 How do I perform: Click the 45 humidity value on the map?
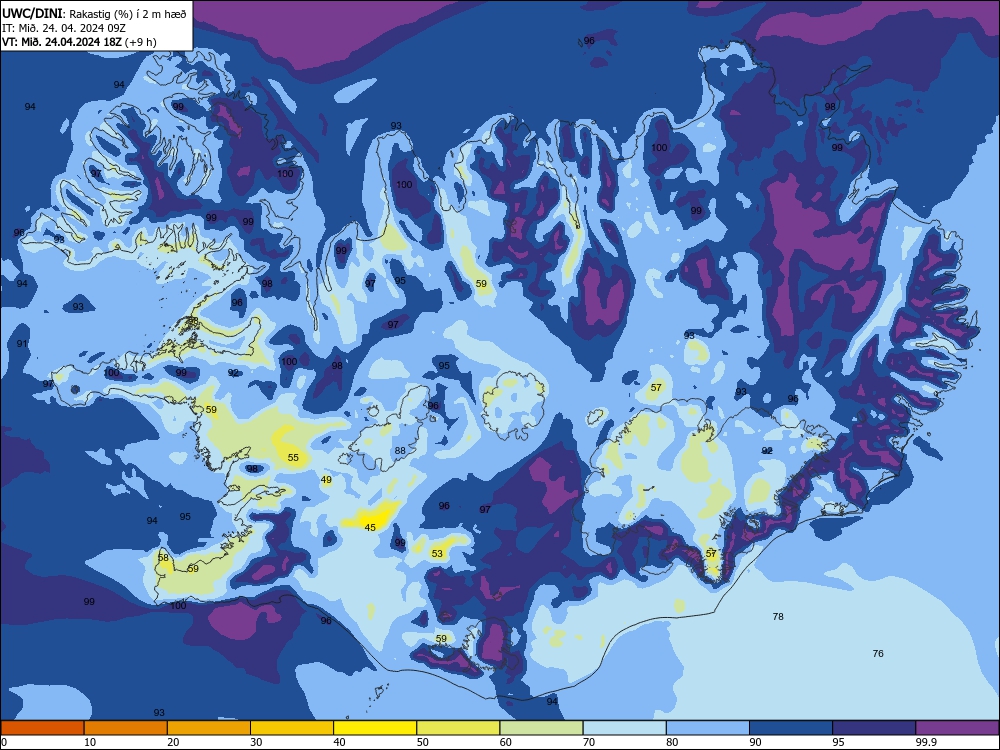(x=370, y=527)
